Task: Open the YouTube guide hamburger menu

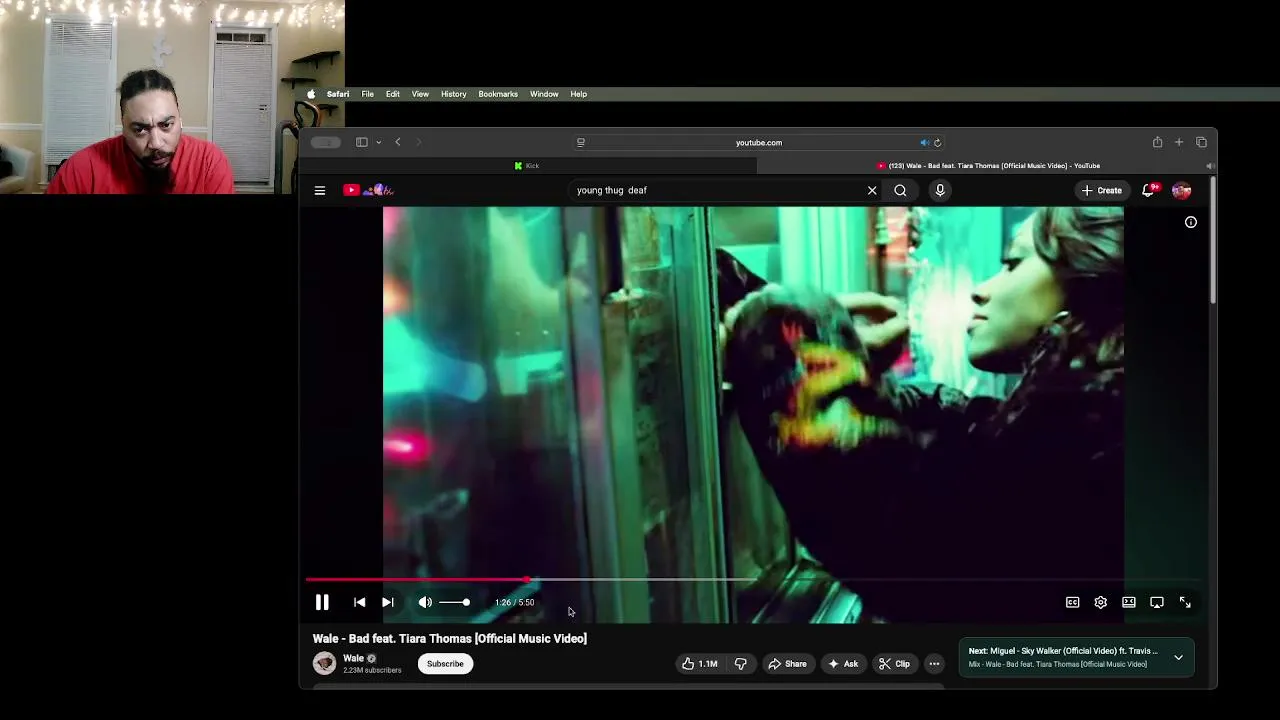Action: coord(320,190)
